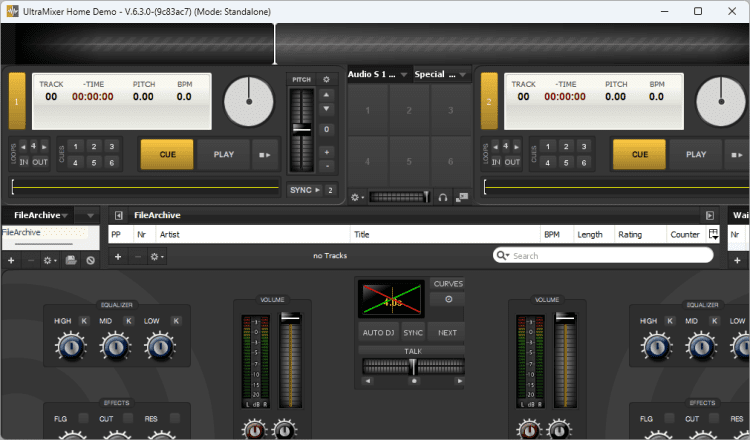The height and width of the screenshot is (440, 750).
Task: Click the pitch minus button on deck 1
Action: (327, 166)
